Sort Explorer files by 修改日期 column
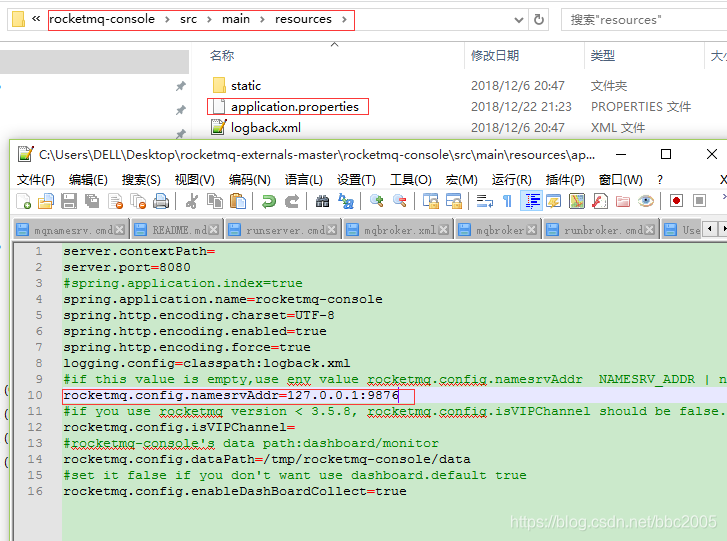The width and height of the screenshot is (727, 541). [x=495, y=56]
